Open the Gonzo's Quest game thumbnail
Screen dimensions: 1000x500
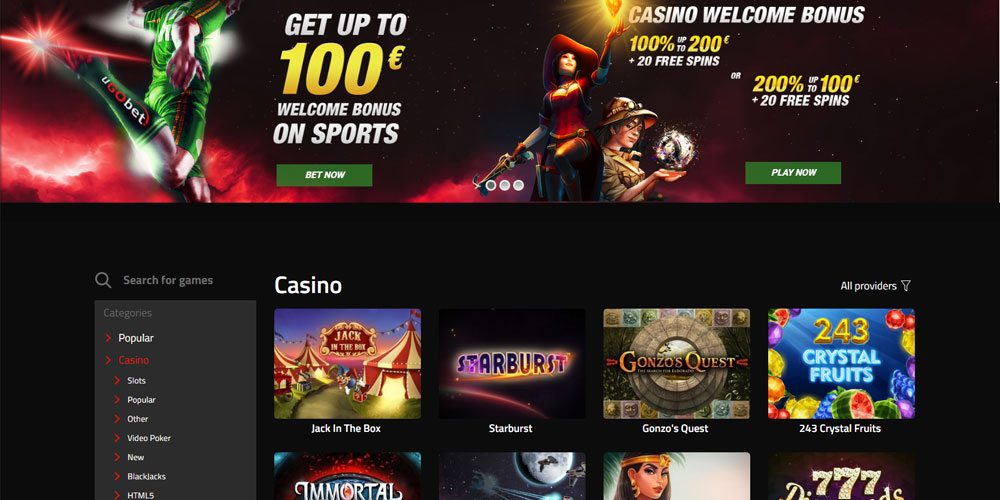pyautogui.click(x=677, y=364)
